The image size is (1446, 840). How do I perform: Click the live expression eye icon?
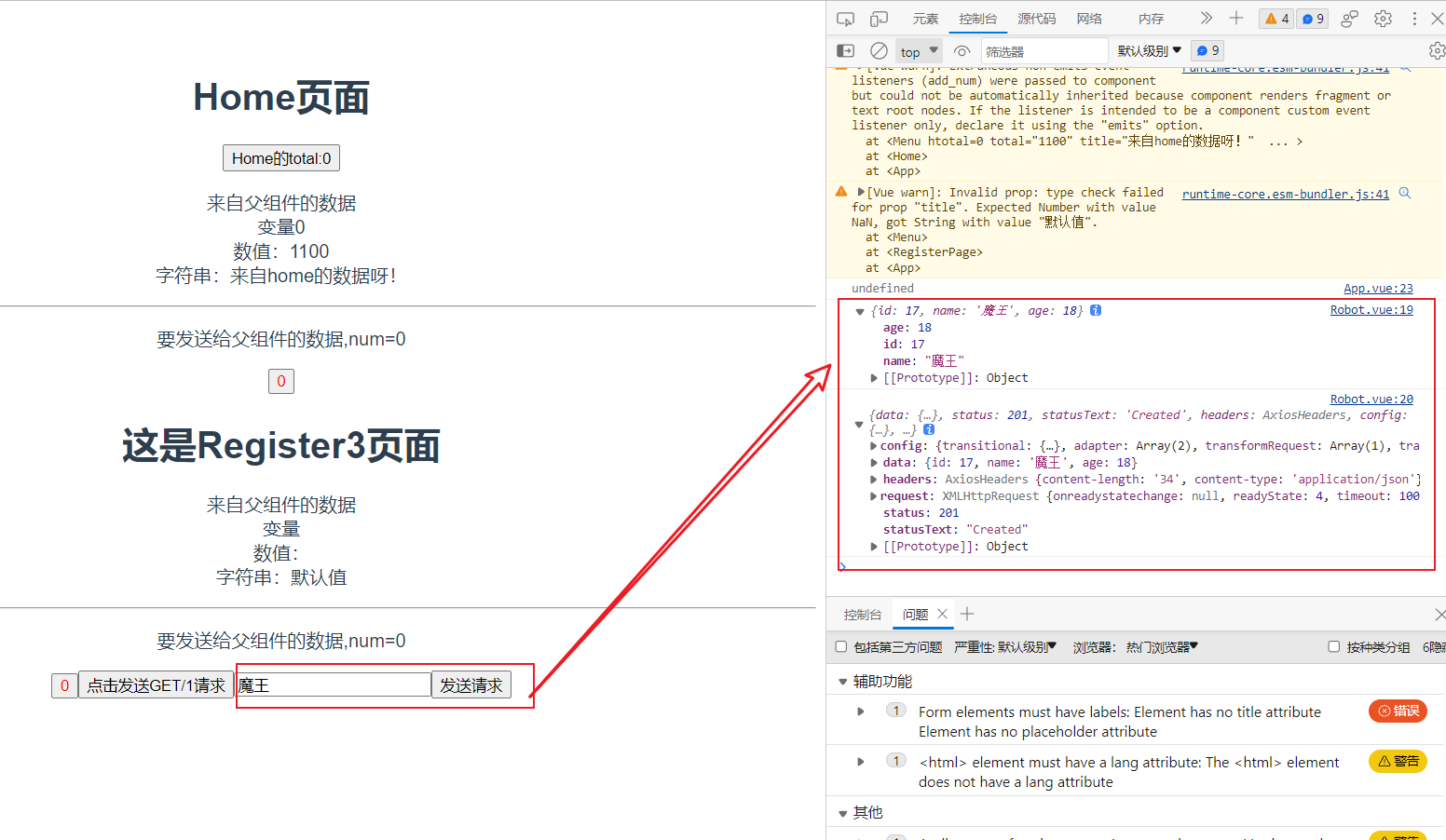[962, 51]
